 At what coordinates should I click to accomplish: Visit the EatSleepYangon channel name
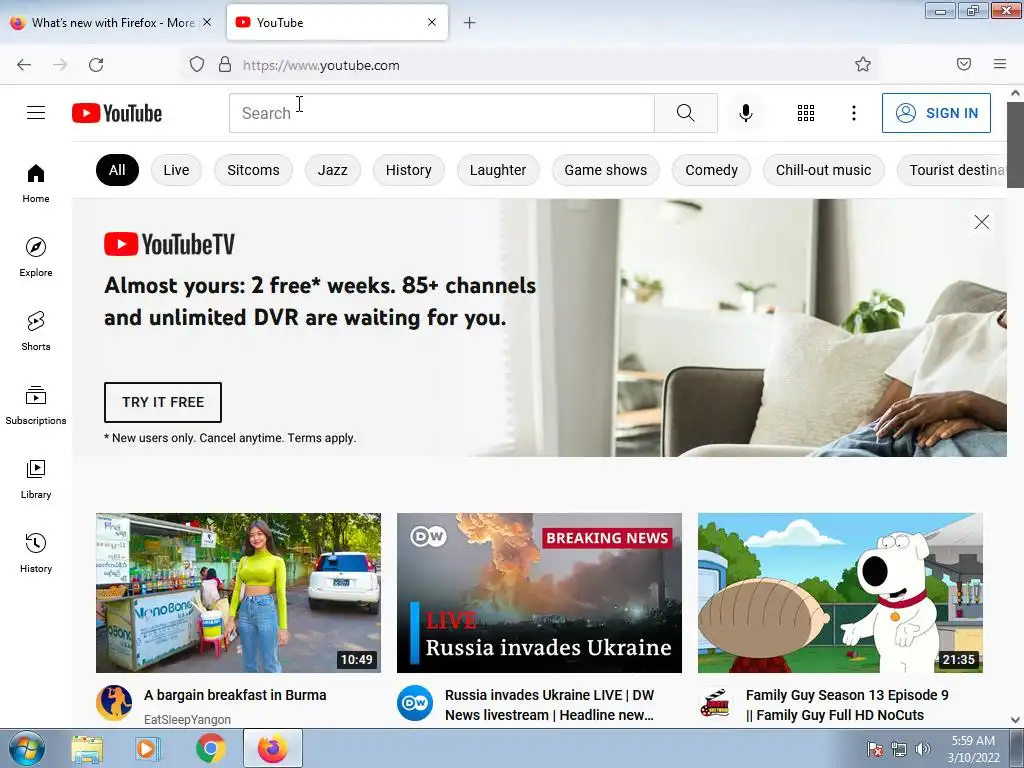pos(187,719)
